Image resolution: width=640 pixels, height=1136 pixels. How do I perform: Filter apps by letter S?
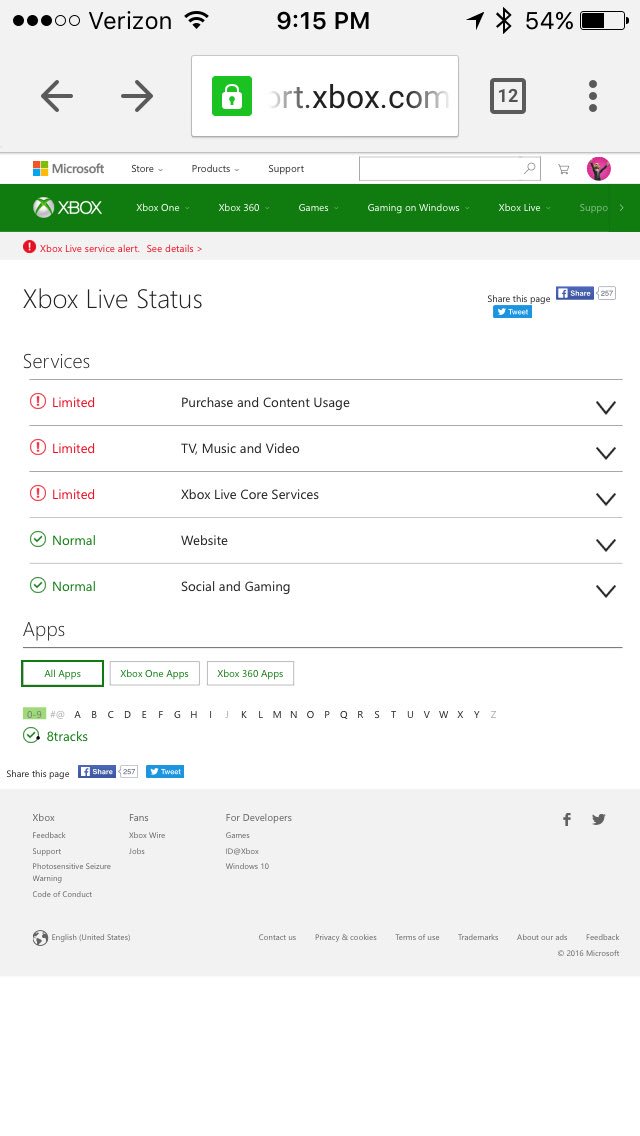(x=377, y=714)
